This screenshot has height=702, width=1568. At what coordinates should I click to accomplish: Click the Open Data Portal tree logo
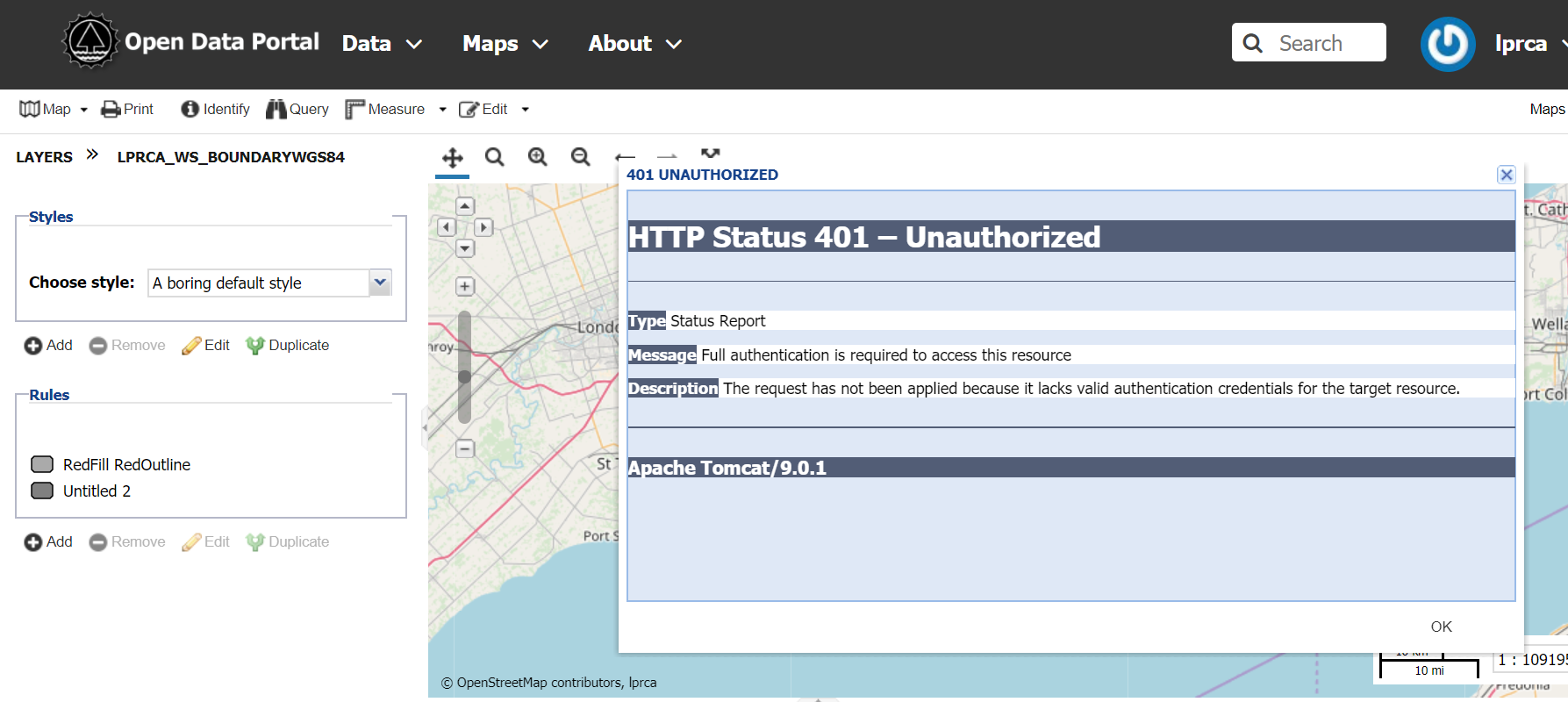89,41
